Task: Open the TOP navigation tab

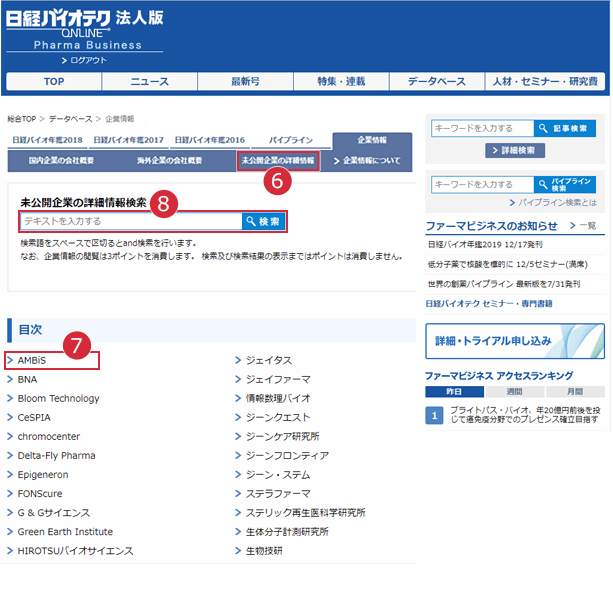Action: (54, 81)
